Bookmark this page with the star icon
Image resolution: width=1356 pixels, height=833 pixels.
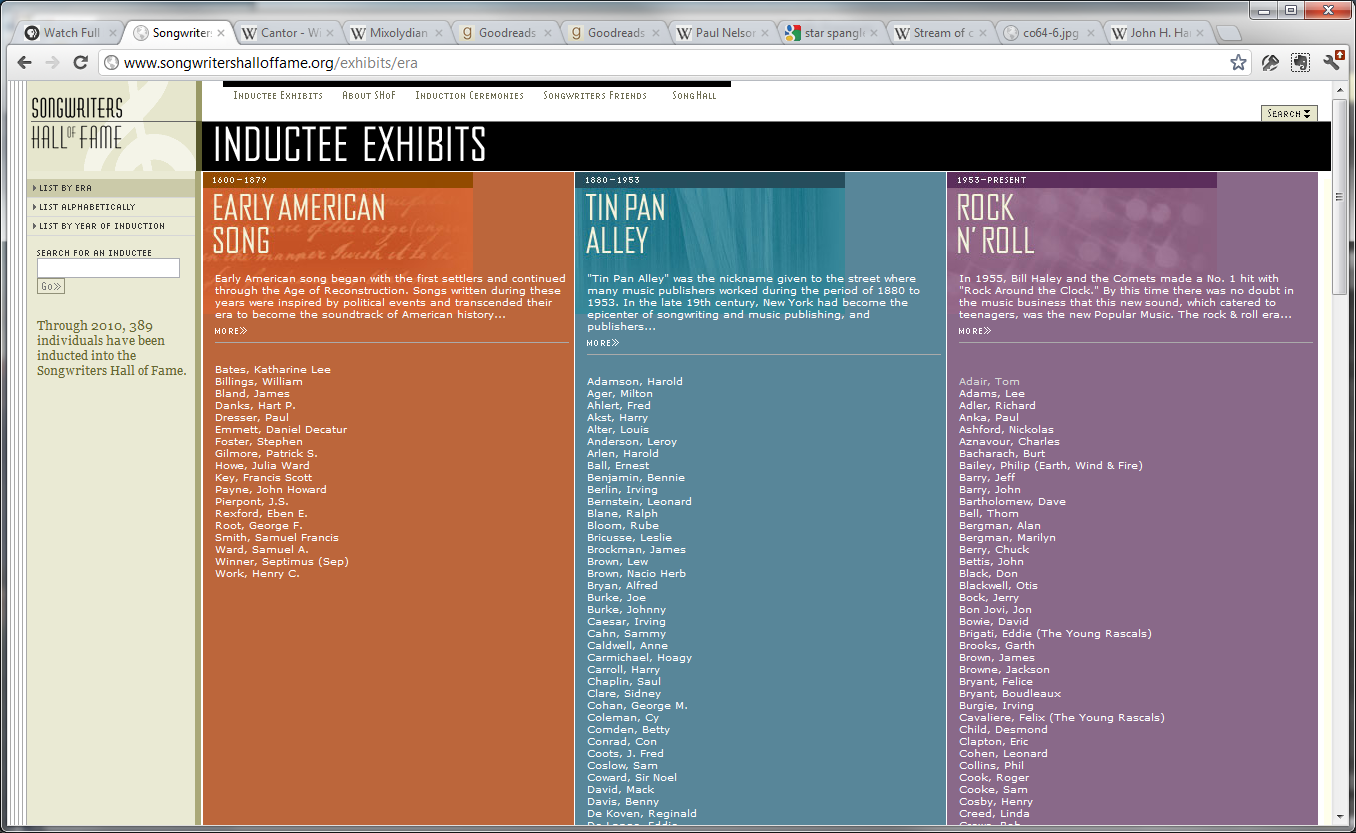point(1238,63)
